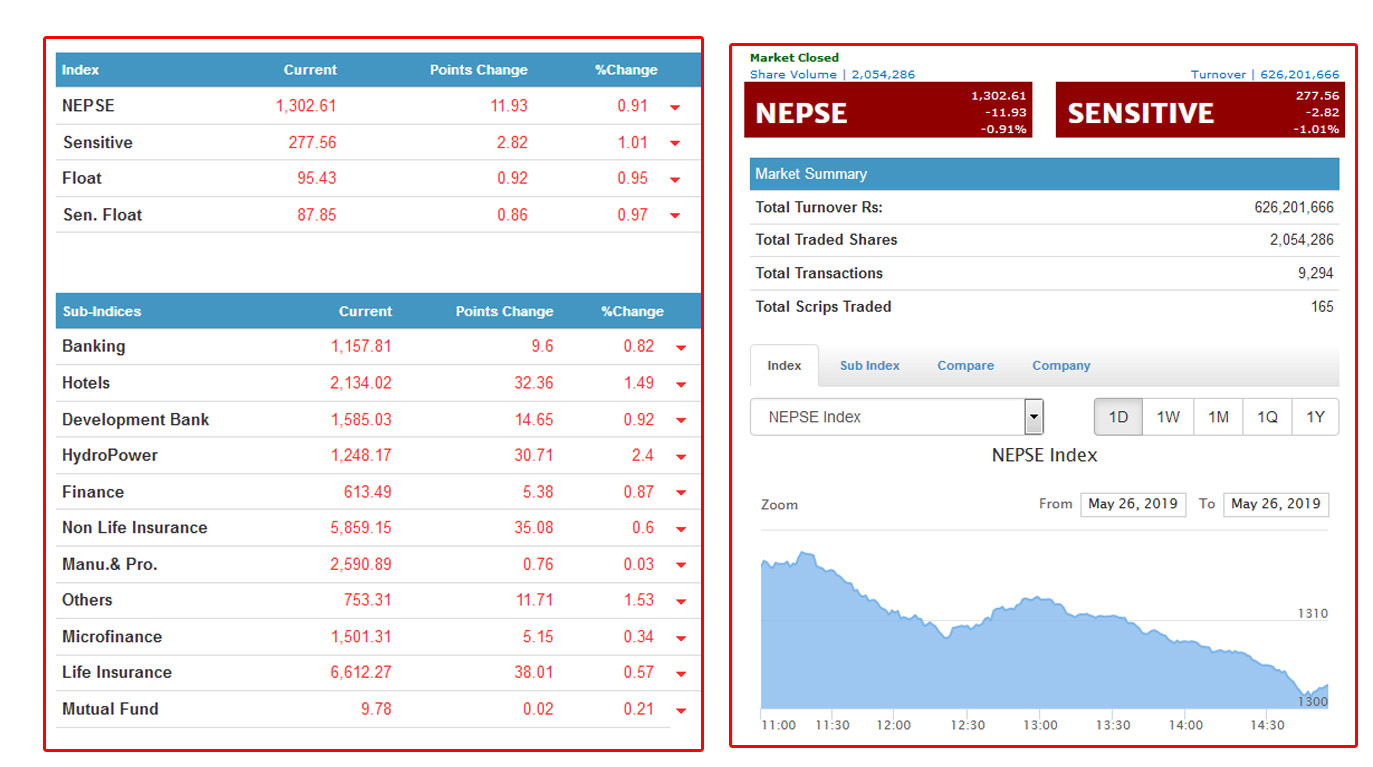Image resolution: width=1373 pixels, height=767 pixels.
Task: Click the down arrow in HydroPower row
Action: point(681,457)
